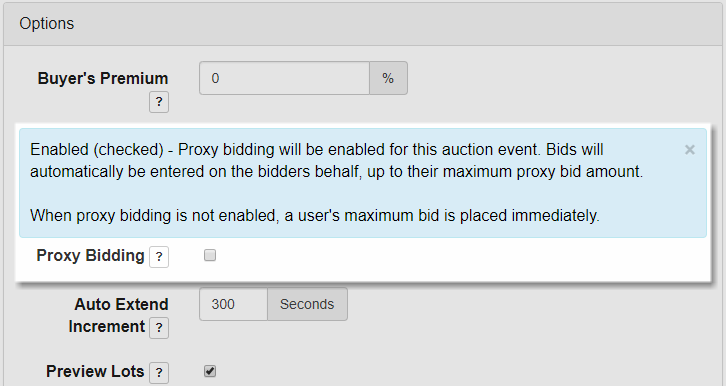Click the Seconds unit addon
The width and height of the screenshot is (726, 386).
click(x=307, y=304)
